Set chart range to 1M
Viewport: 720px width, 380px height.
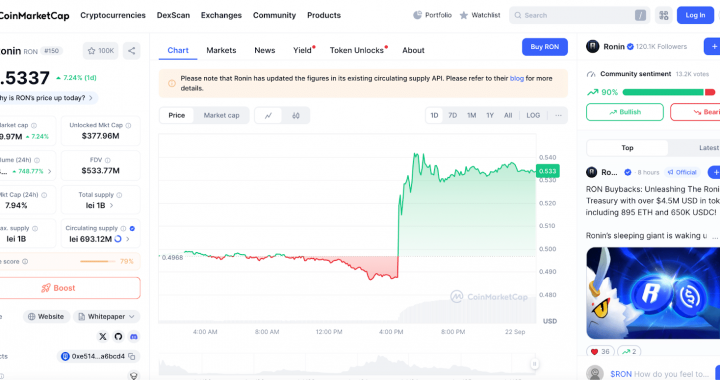[x=472, y=115]
